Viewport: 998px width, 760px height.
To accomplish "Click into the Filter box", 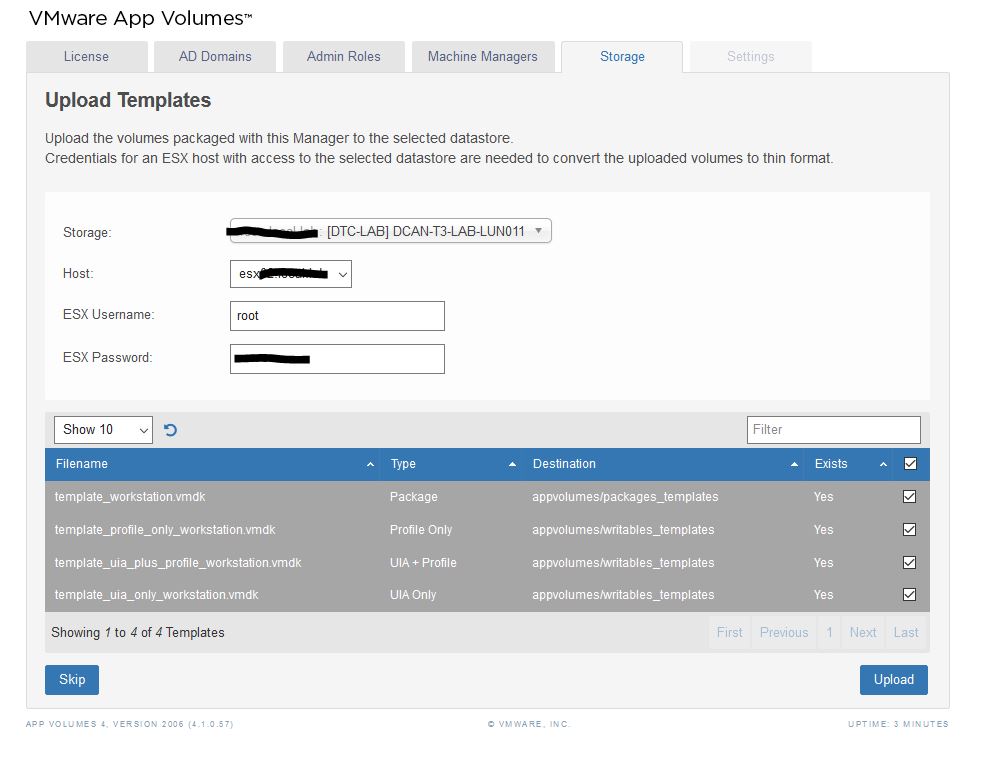I will [834, 430].
